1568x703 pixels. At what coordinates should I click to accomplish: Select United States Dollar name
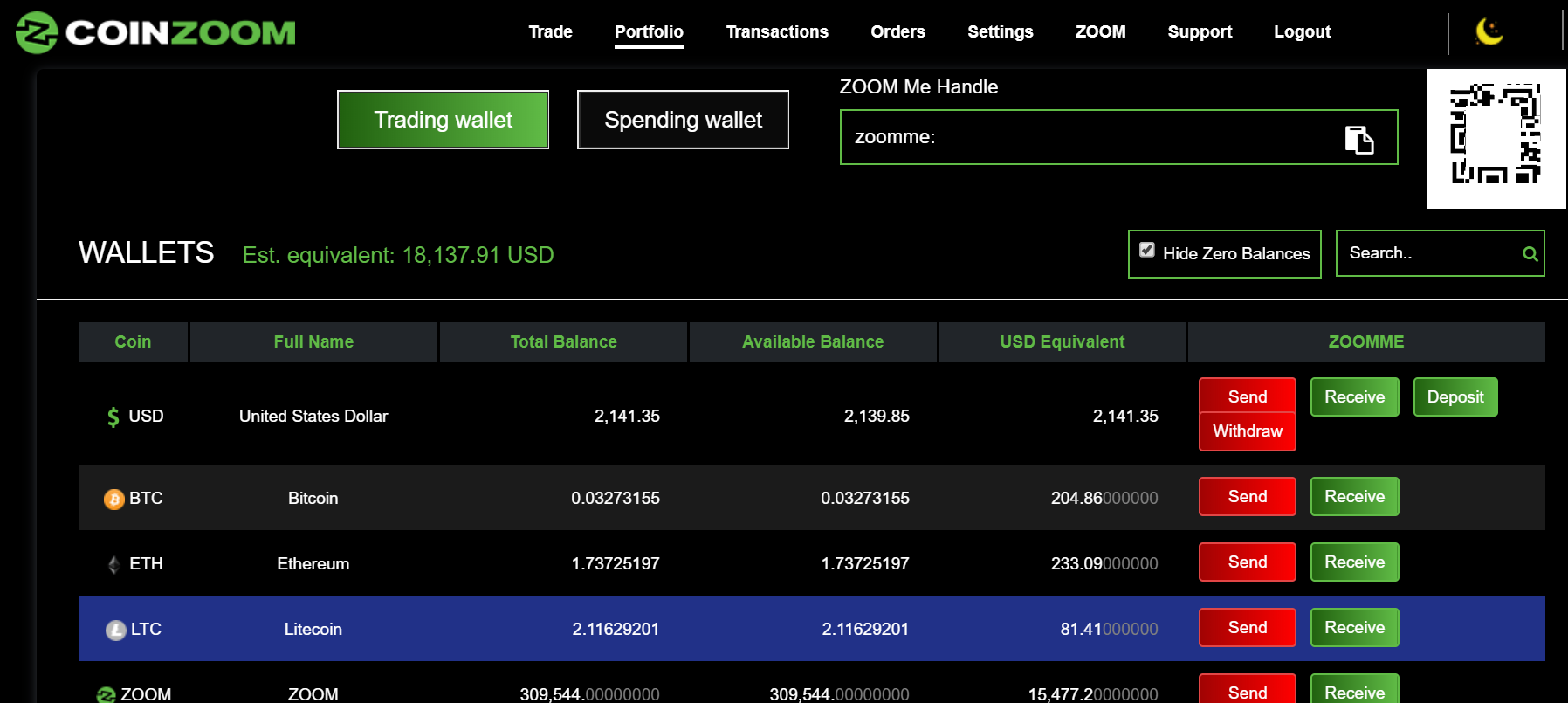313,416
